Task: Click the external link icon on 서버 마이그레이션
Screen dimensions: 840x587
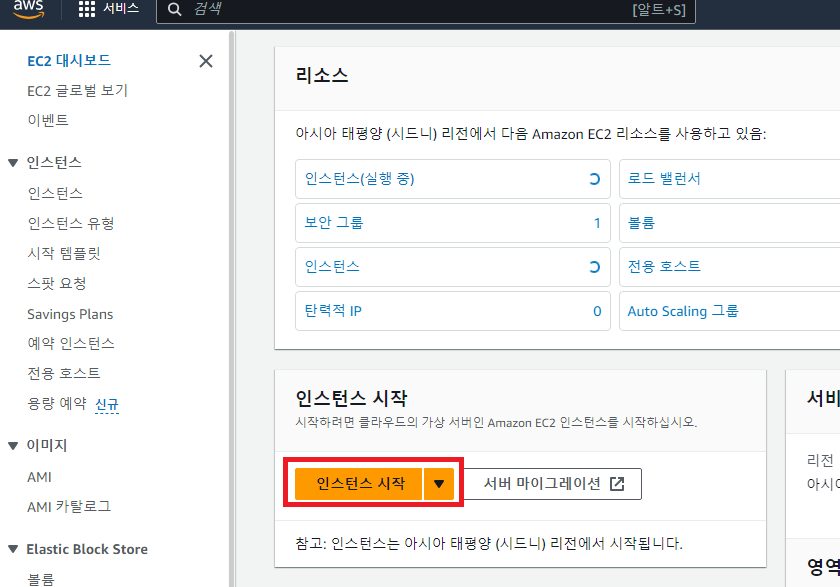Action: 617,484
